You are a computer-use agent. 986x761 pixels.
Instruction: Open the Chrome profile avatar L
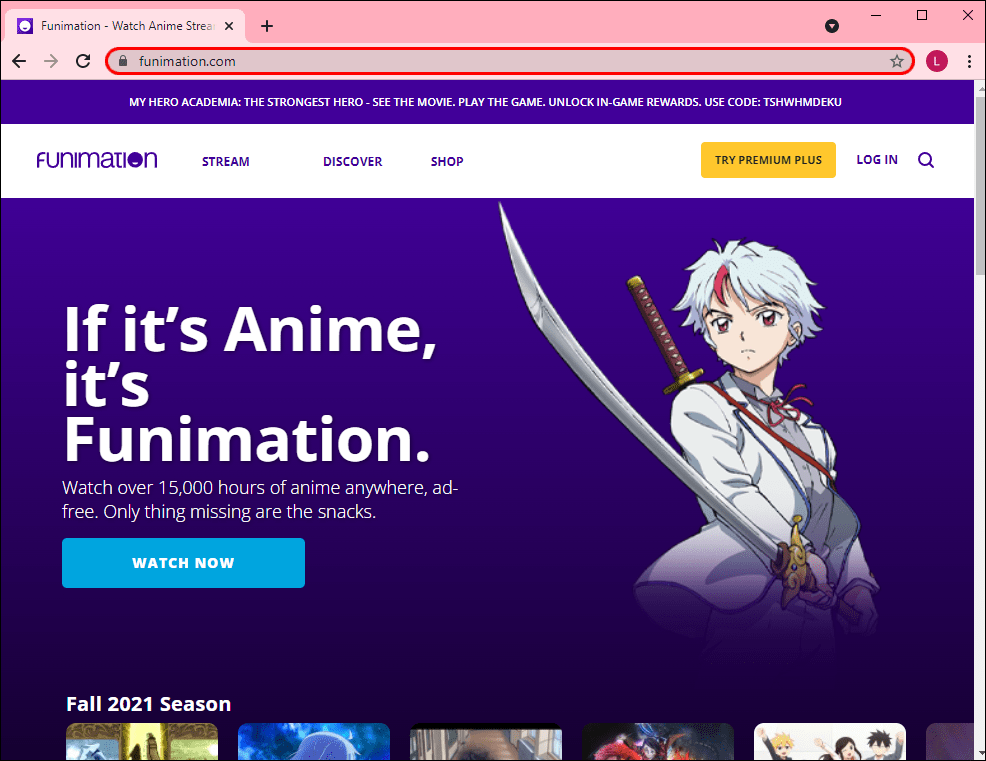pyautogui.click(x=936, y=61)
